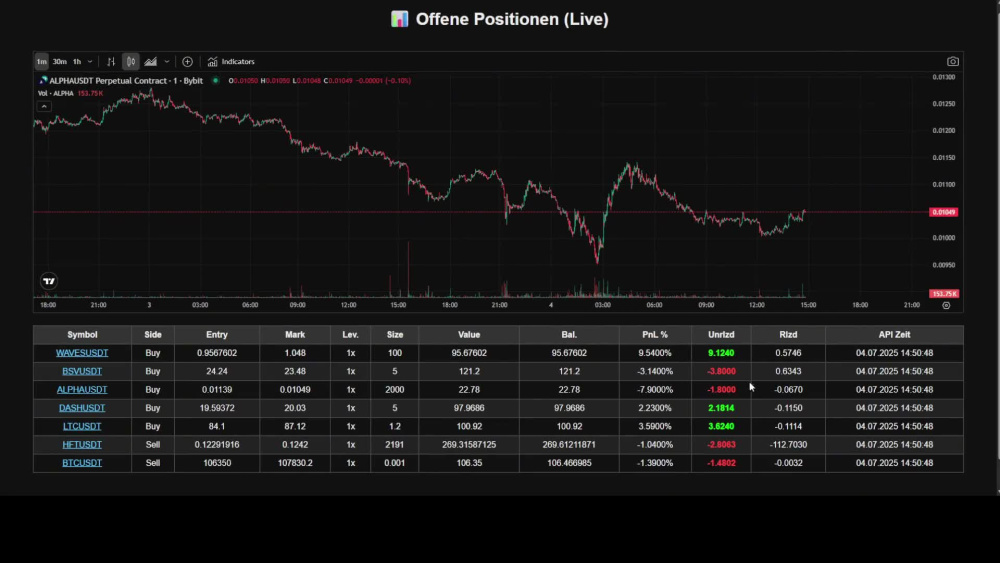
Task: Select the 1m chart interval
Action: point(41,62)
